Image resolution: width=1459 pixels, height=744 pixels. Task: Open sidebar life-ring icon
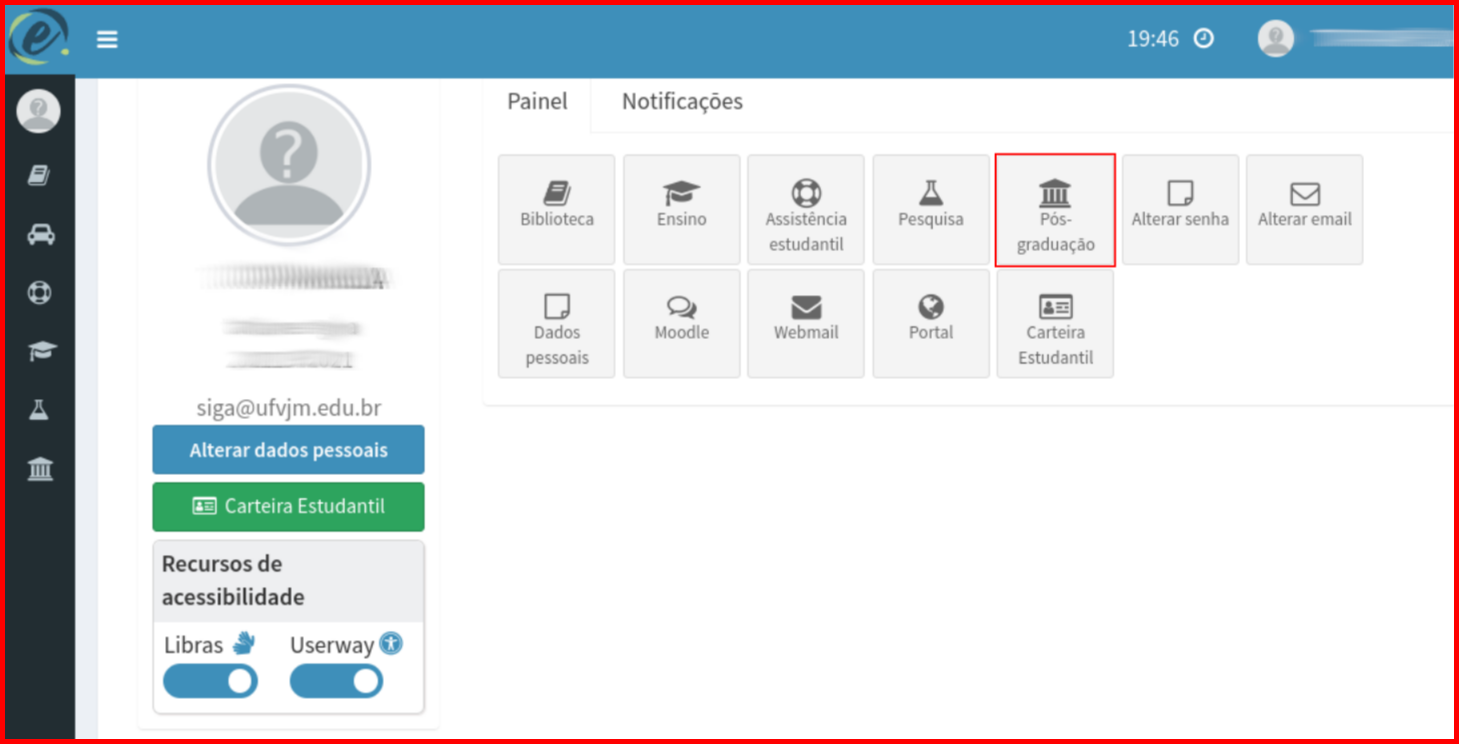click(39, 293)
